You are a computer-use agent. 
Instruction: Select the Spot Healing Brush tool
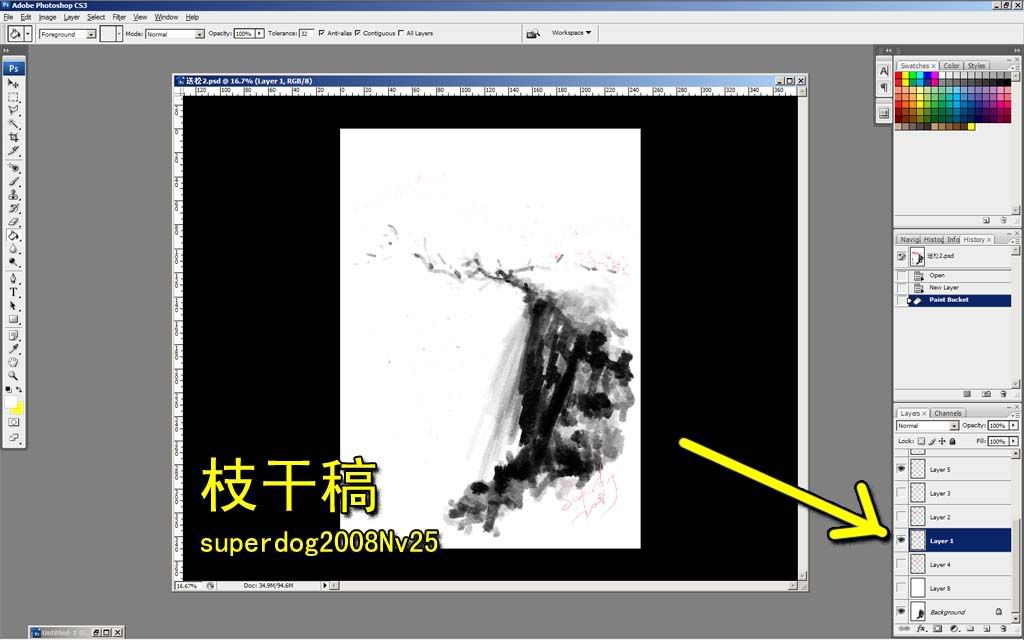13,168
